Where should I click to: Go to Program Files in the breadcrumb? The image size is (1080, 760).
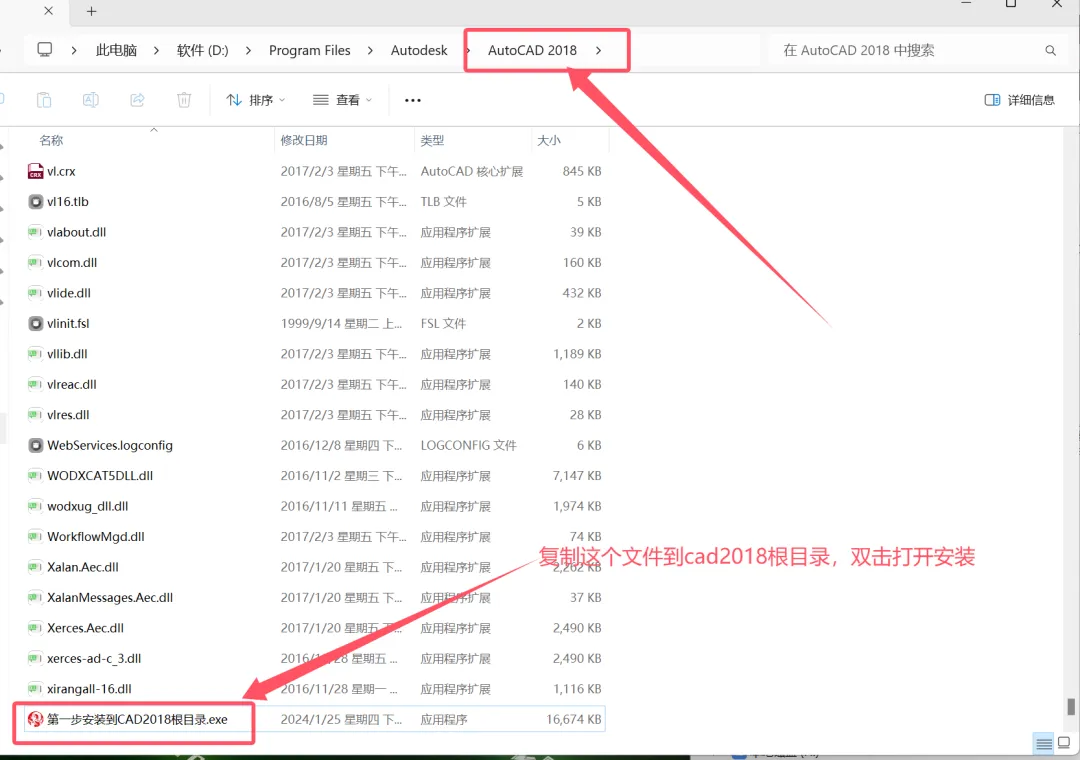pyautogui.click(x=309, y=50)
